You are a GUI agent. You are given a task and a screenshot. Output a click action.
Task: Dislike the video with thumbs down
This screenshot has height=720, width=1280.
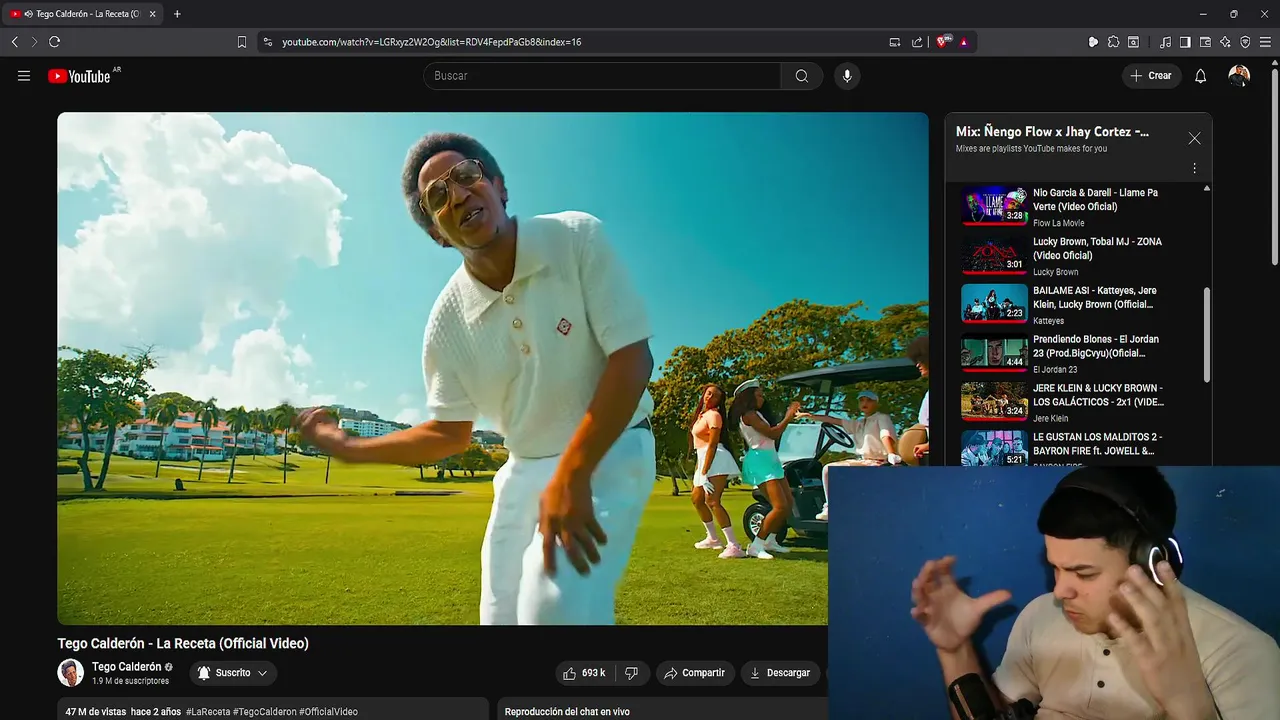(x=632, y=673)
